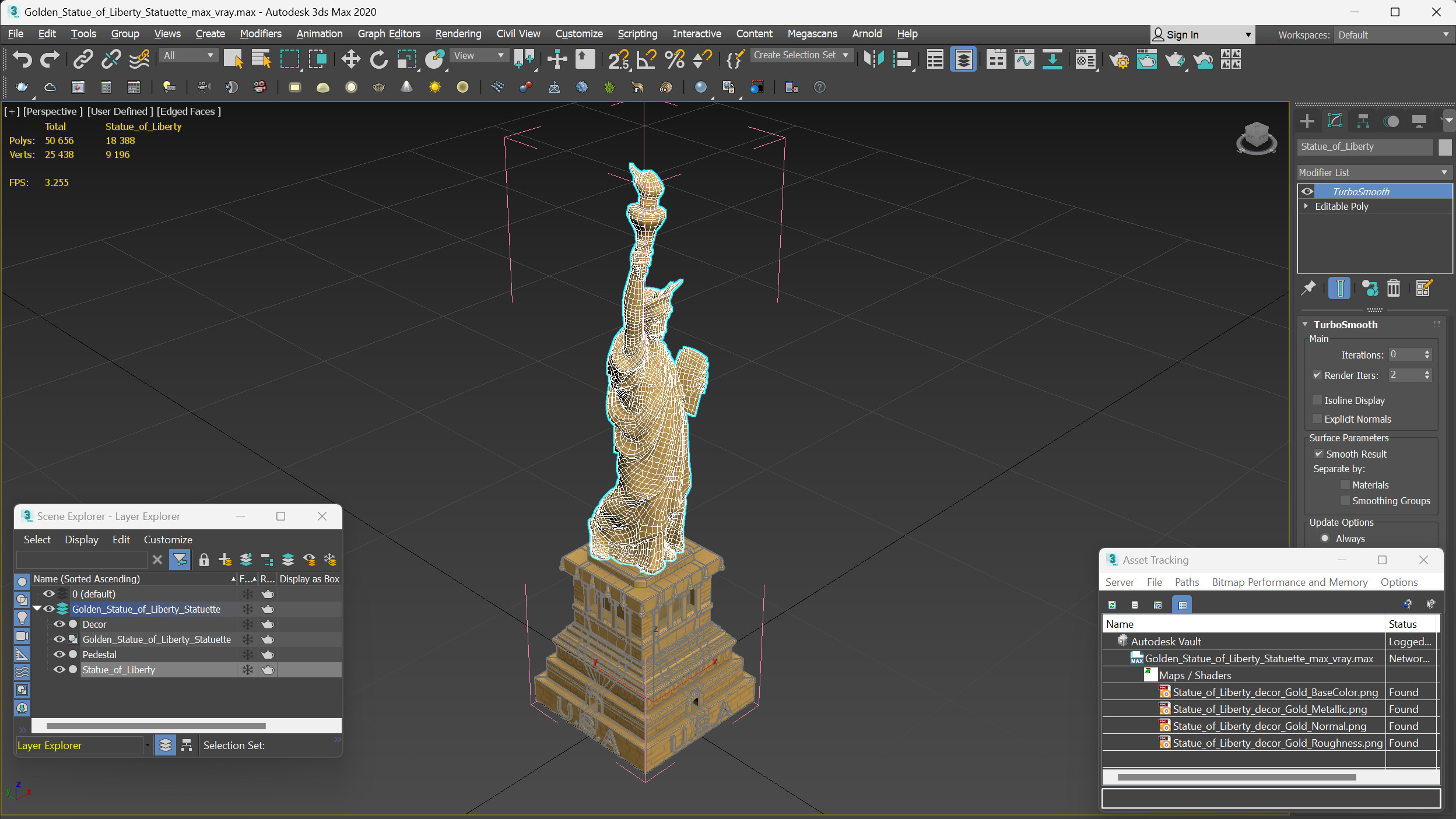
Task: Enable Smooth Result checkbox in TurboSmooth
Action: (x=1319, y=453)
